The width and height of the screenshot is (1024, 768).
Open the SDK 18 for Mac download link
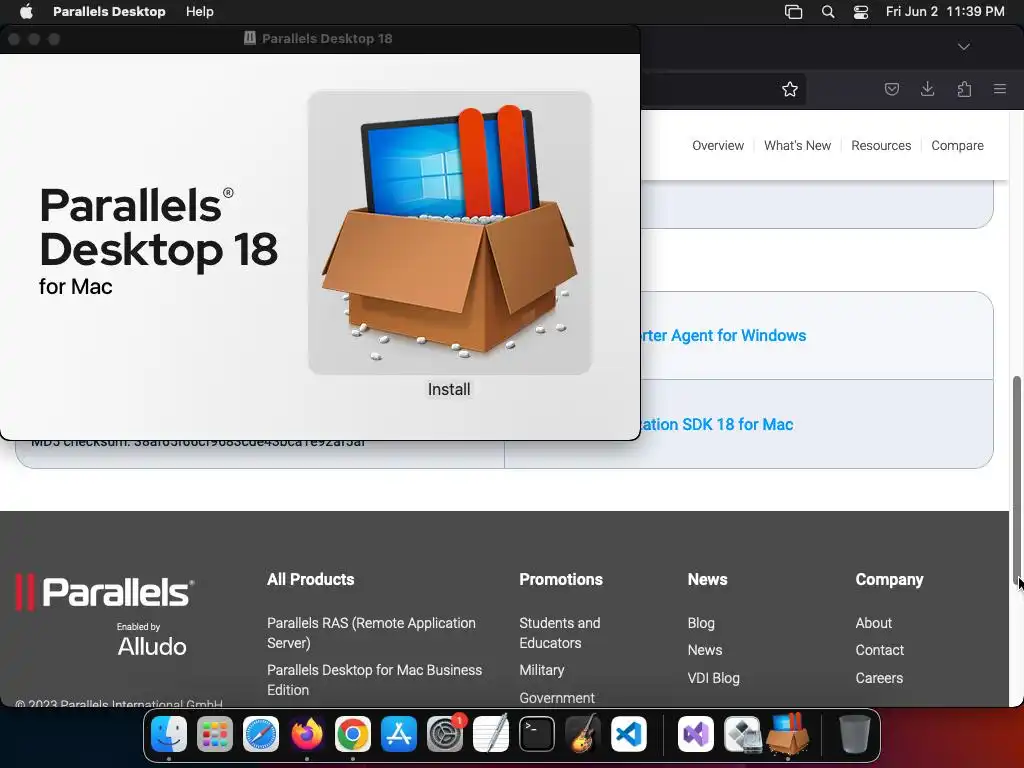(717, 424)
